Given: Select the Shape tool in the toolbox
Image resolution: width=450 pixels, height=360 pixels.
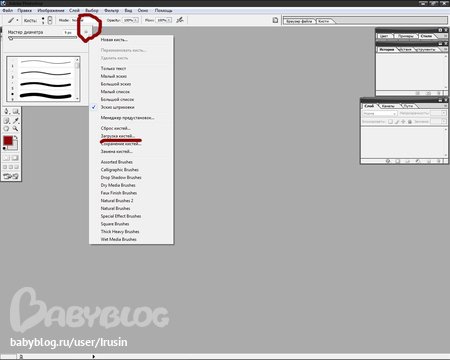Looking at the screenshot, I should pyautogui.click(x=16, y=111).
